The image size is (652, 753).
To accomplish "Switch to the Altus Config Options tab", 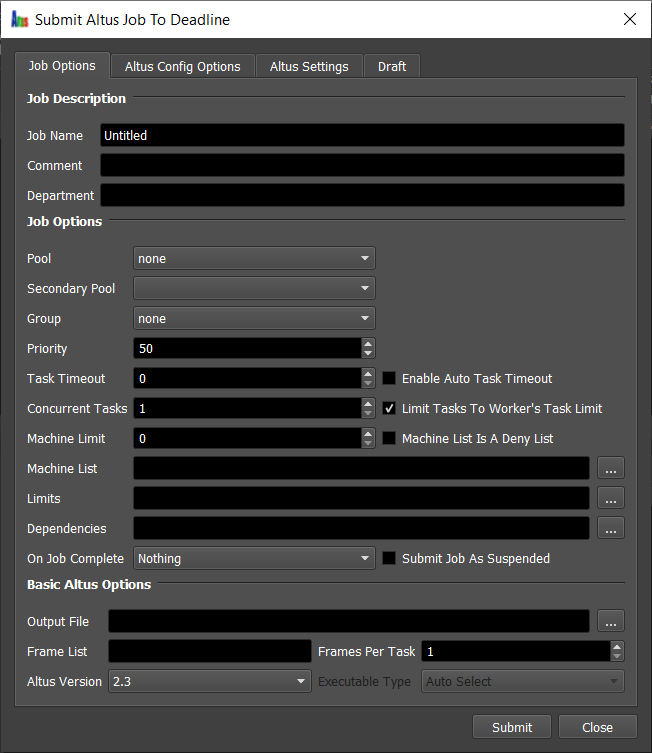I will (182, 66).
